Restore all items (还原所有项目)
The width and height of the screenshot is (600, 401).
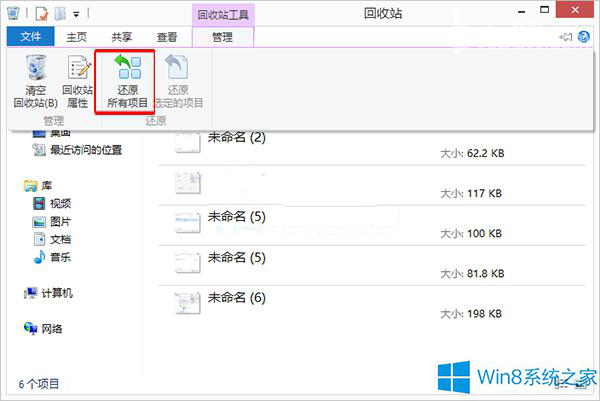[x=127, y=82]
